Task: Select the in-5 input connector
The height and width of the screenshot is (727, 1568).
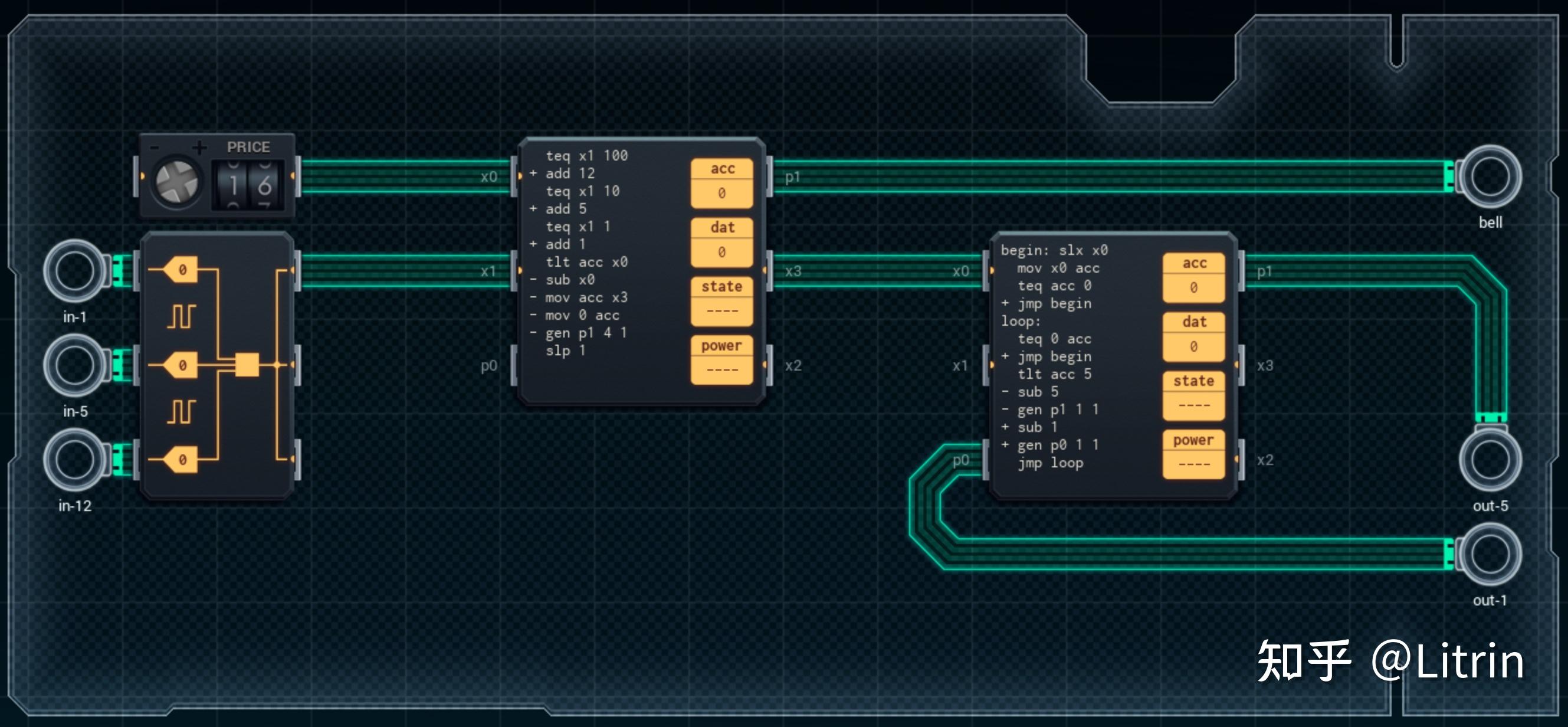Action: tap(75, 365)
